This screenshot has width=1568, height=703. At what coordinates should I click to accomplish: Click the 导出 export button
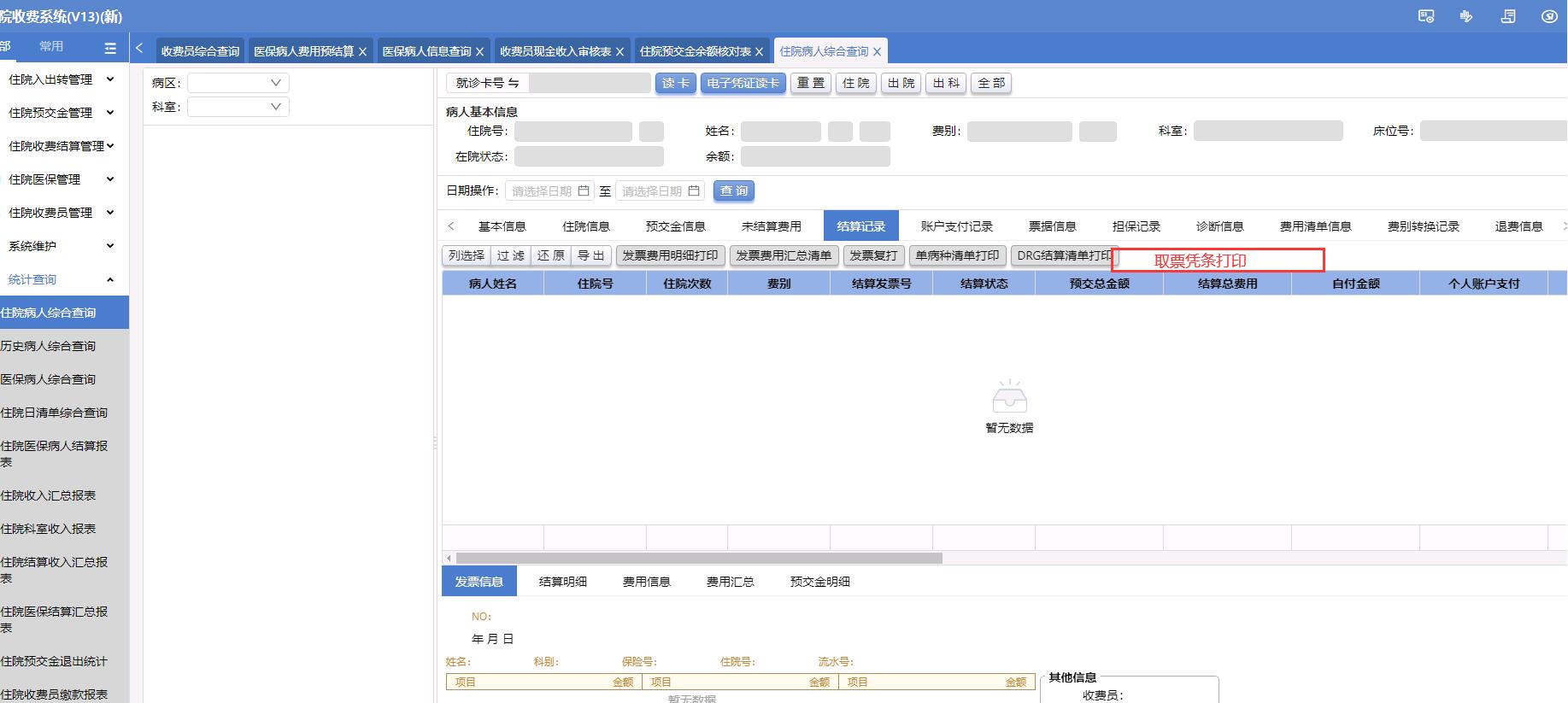(590, 255)
